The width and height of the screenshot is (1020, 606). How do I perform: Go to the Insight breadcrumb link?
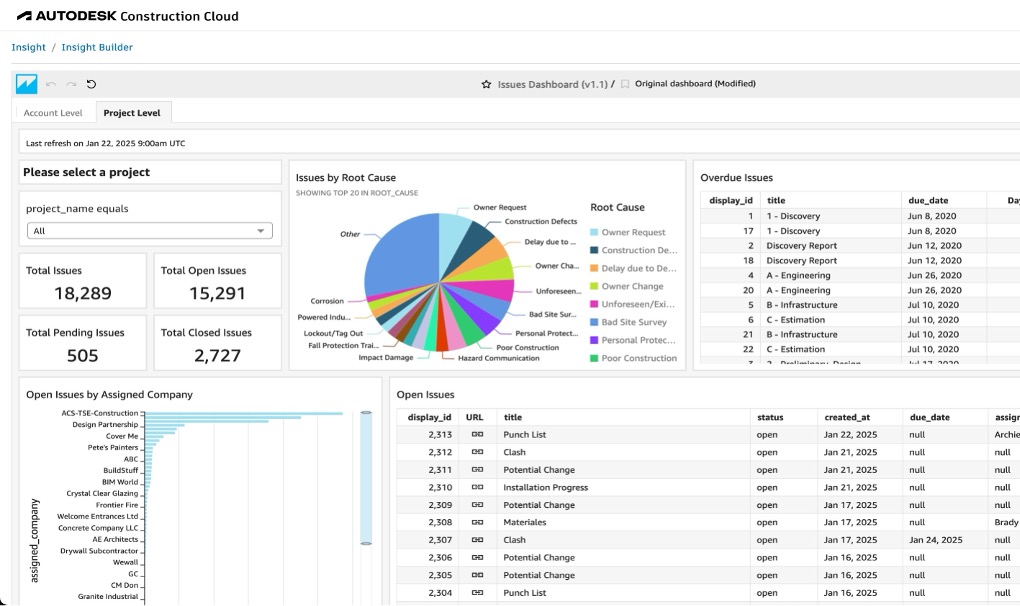pos(29,47)
